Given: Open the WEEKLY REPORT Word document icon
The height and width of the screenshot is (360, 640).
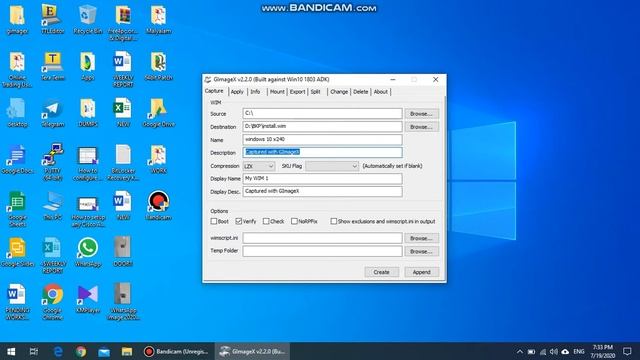Looking at the screenshot, I should 123,69.
